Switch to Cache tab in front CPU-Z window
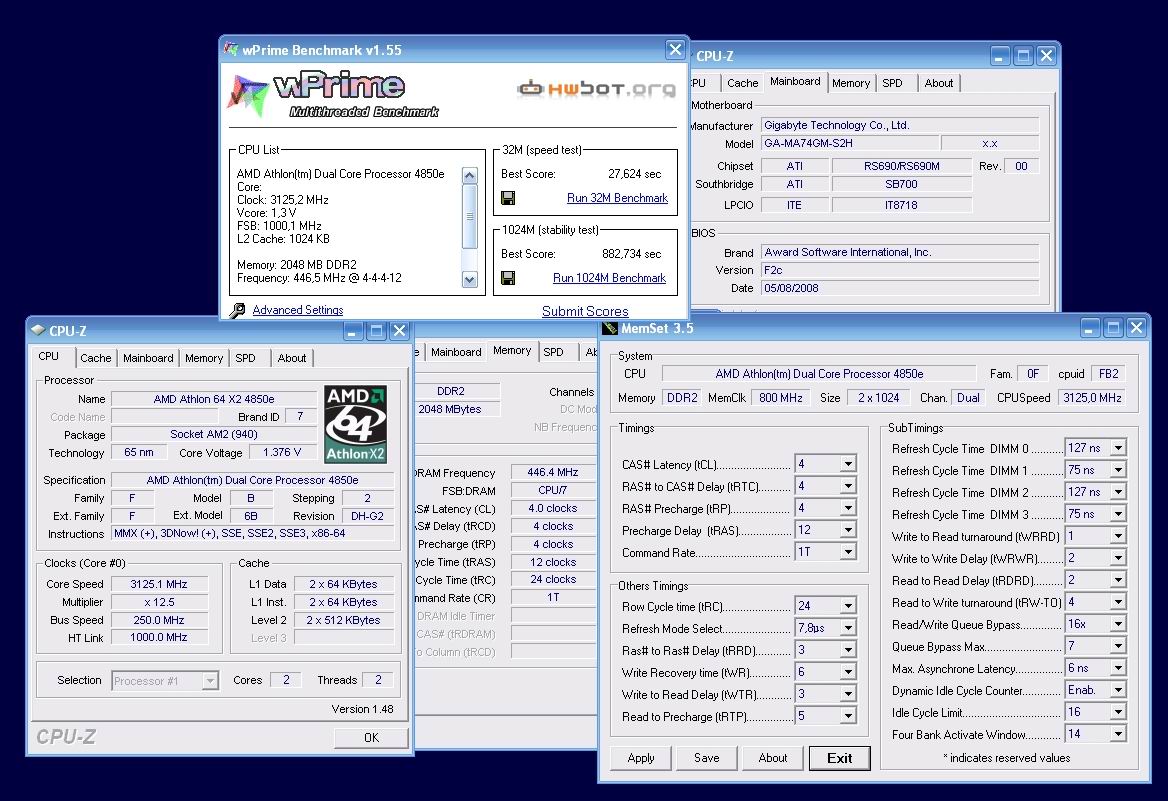1168x801 pixels. coord(95,358)
